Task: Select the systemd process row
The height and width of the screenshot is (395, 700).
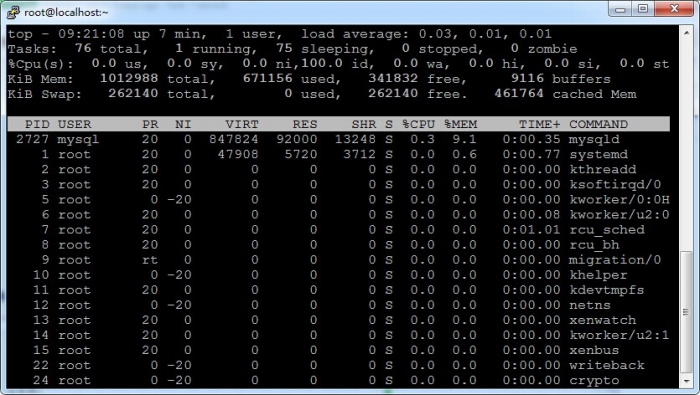Action: (338, 154)
